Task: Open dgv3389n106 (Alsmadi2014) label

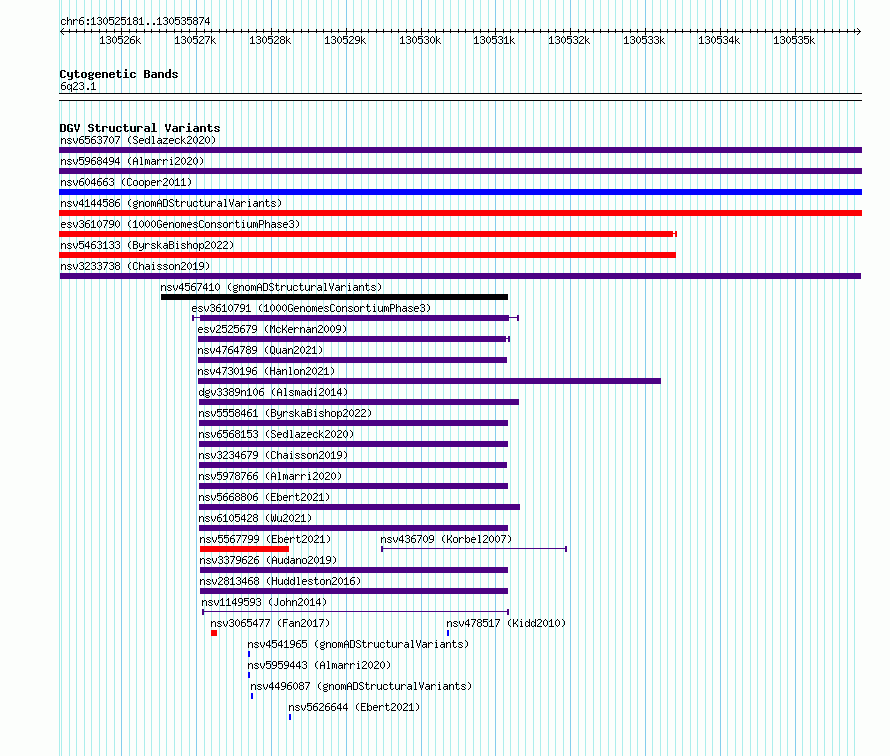Action: [x=273, y=392]
